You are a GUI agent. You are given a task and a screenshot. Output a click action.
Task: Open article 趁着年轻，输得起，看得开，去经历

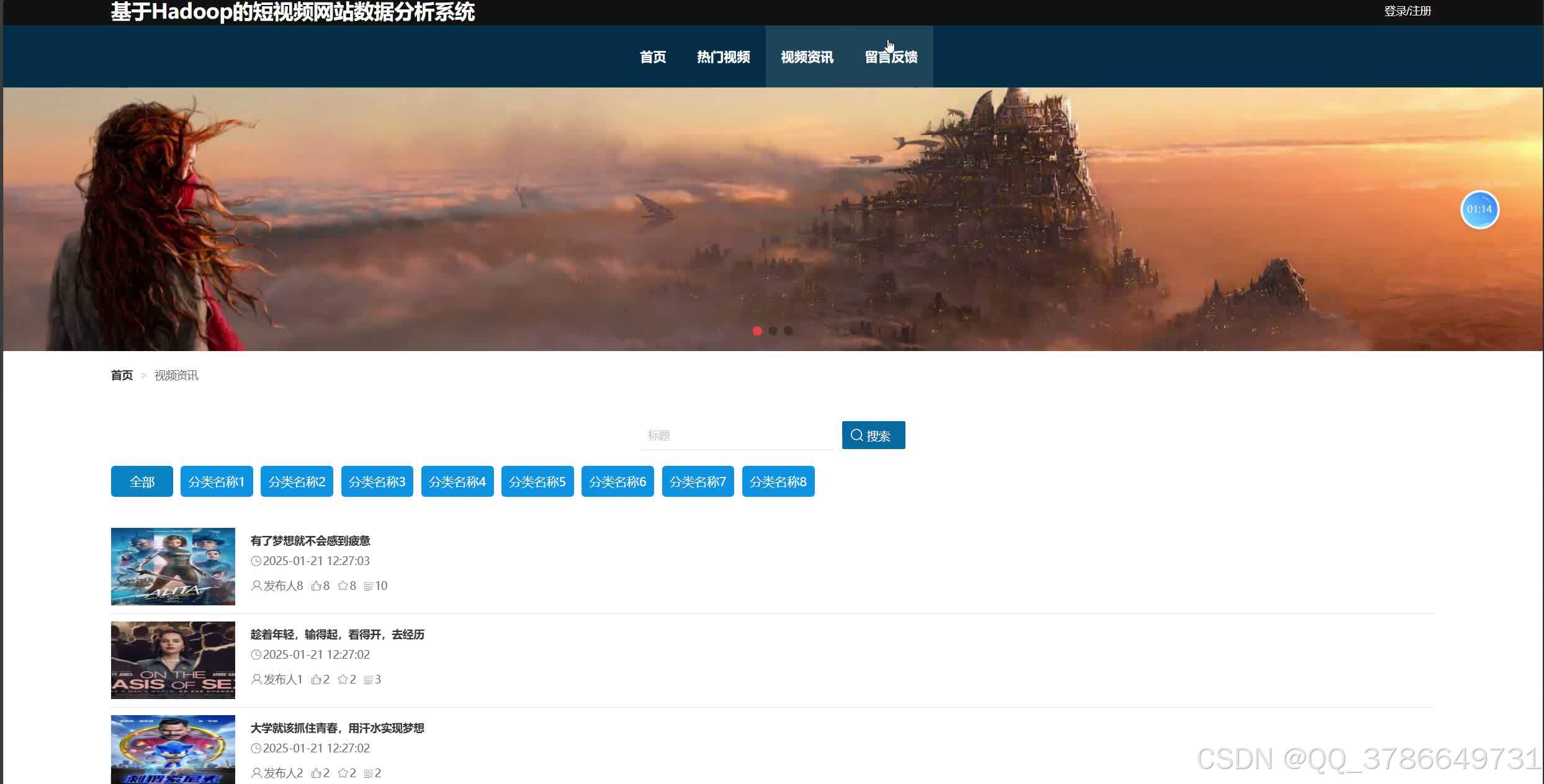point(338,635)
